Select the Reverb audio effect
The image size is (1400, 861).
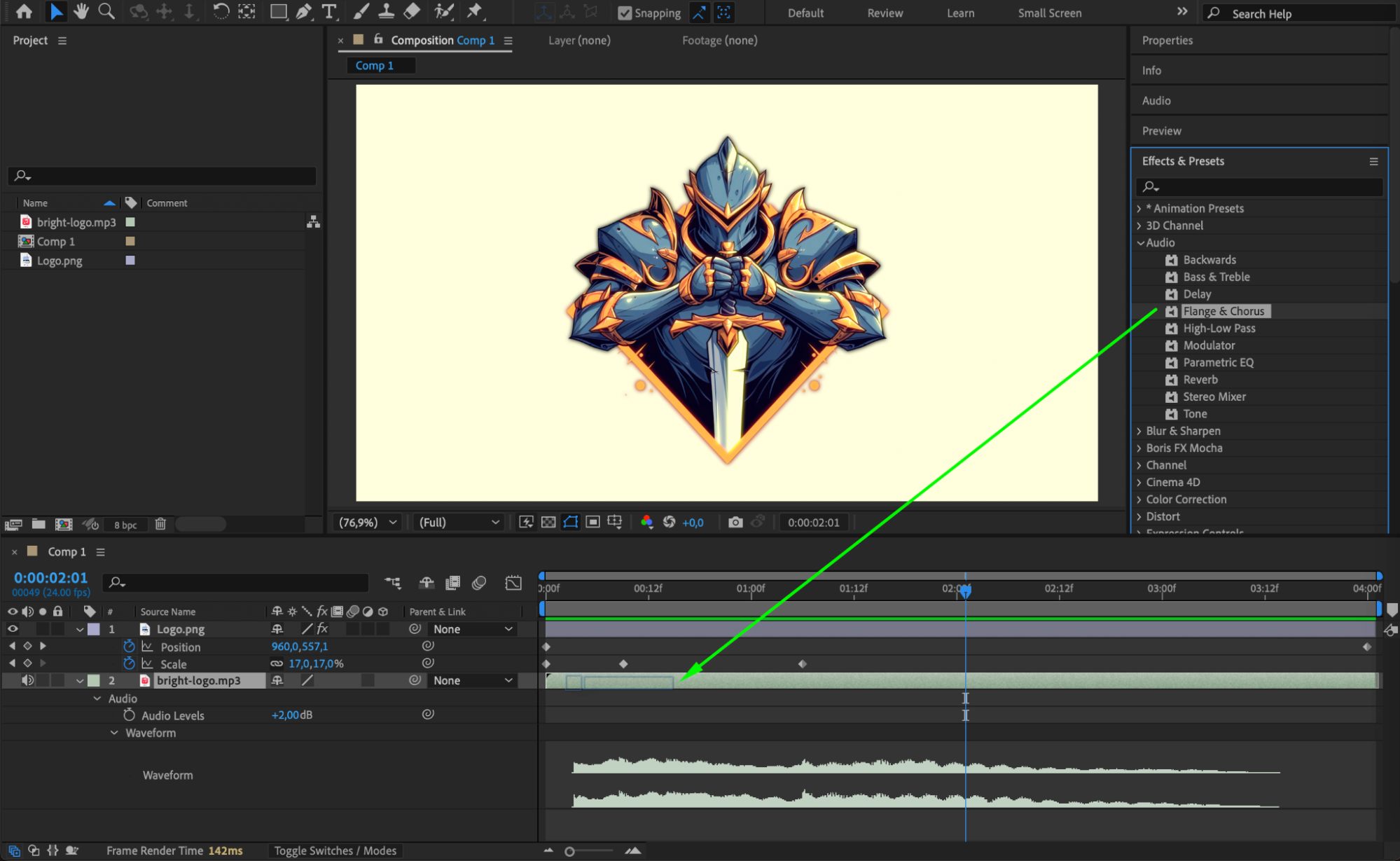tap(1200, 380)
